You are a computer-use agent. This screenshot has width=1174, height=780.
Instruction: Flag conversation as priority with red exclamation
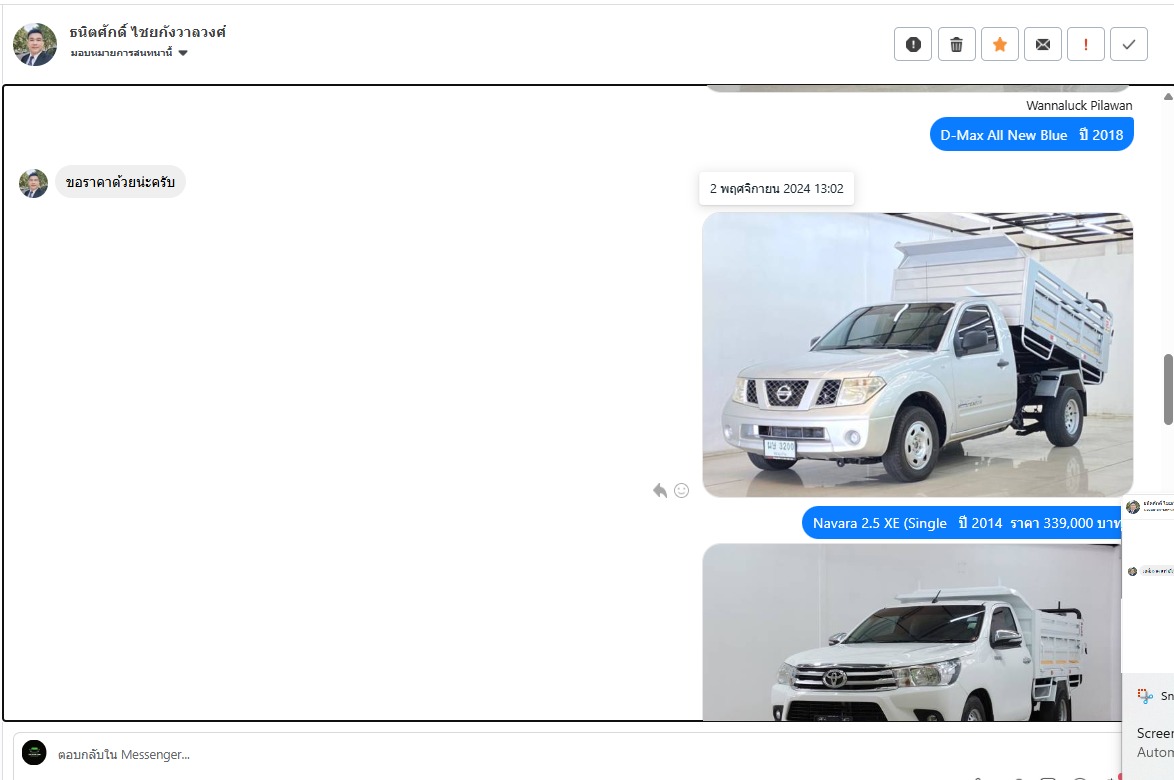point(1086,44)
